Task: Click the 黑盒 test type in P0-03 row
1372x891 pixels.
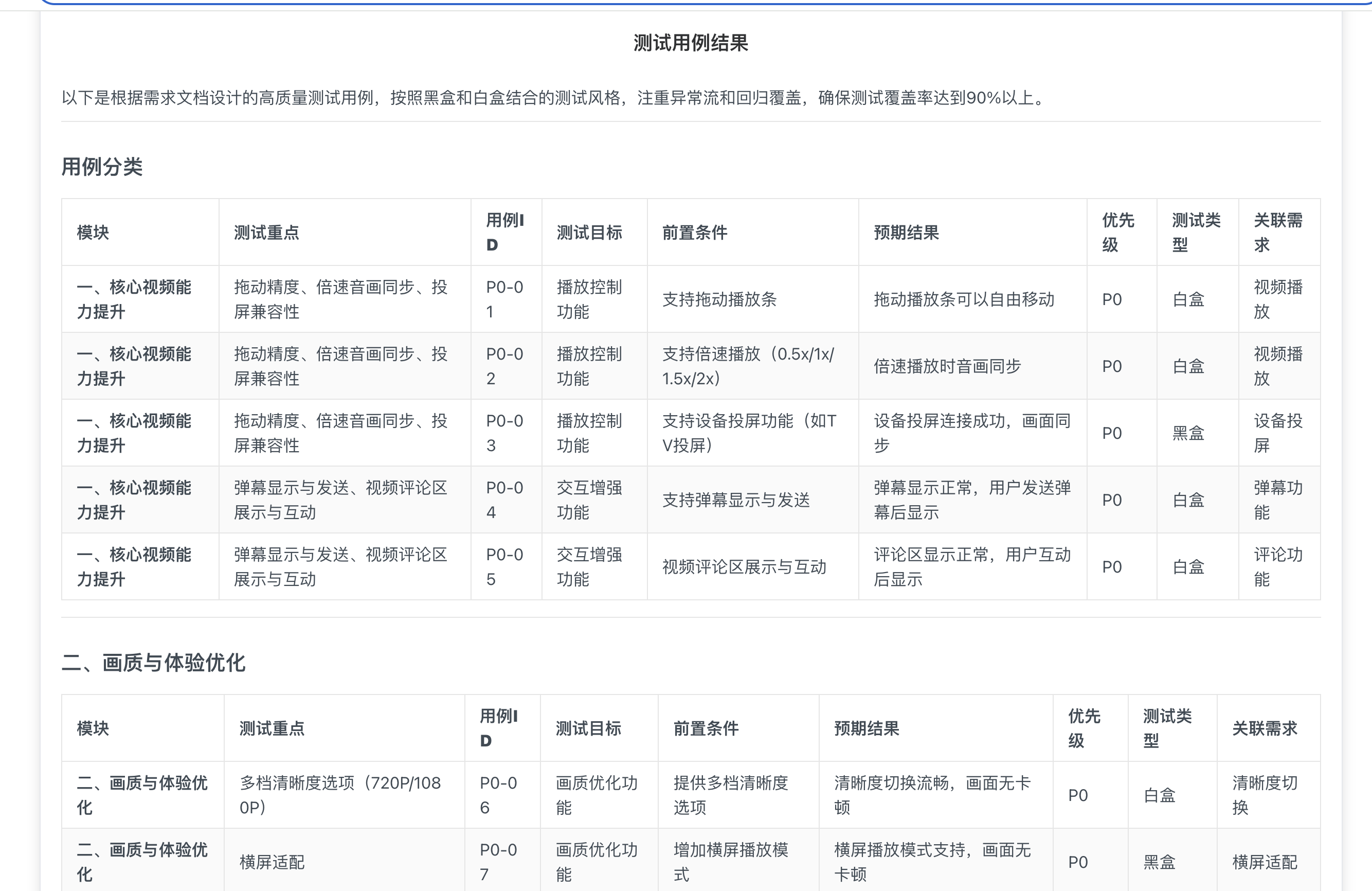Action: pos(1188,433)
